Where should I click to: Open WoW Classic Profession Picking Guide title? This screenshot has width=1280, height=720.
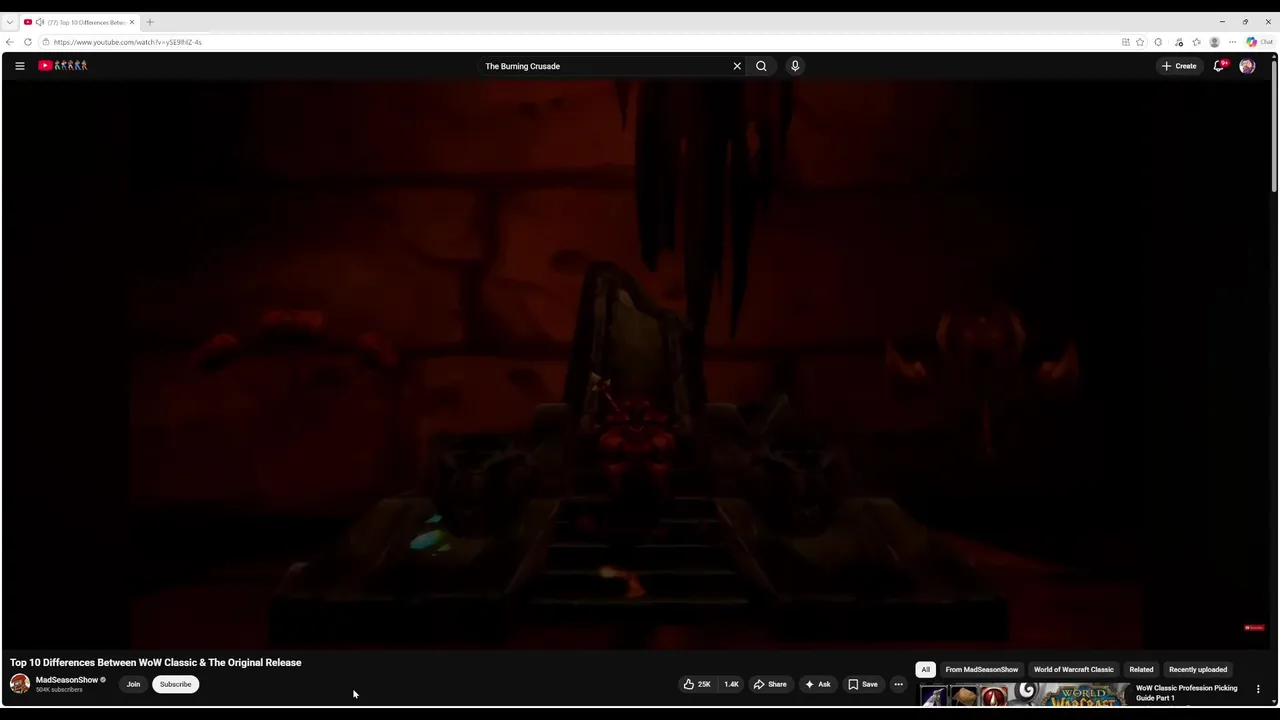coord(1186,693)
